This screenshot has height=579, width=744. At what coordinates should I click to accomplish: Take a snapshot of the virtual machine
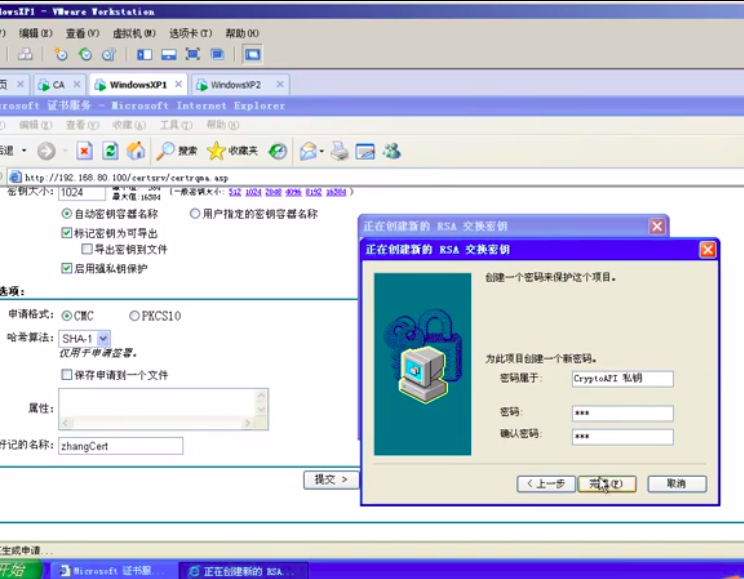(61, 55)
